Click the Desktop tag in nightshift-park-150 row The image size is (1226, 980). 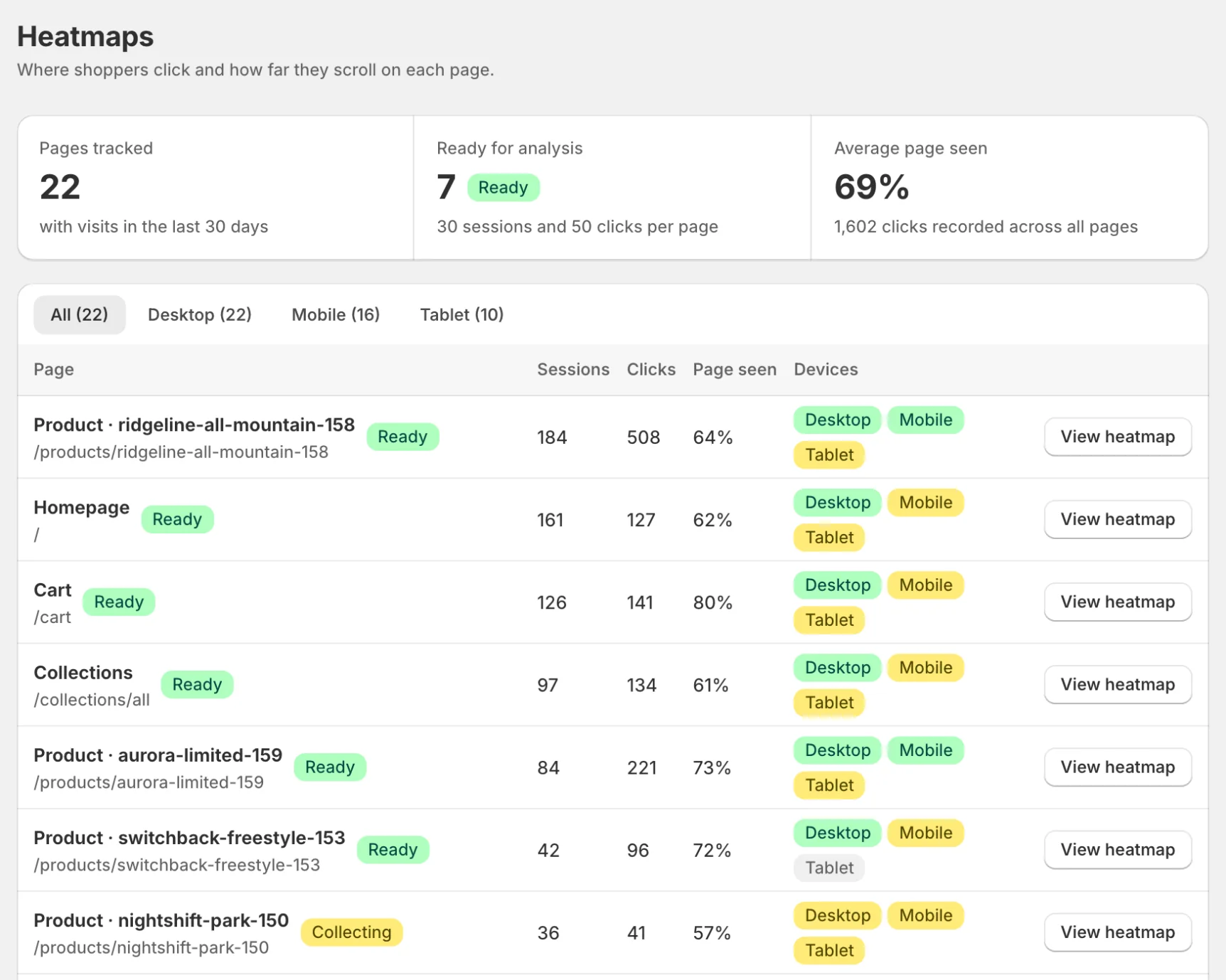pyautogui.click(x=837, y=915)
